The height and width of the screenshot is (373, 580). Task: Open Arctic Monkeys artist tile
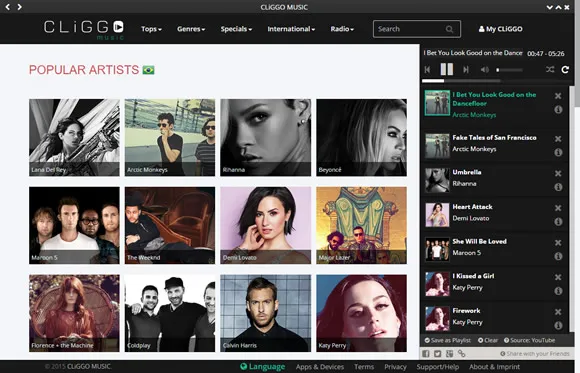[170, 137]
